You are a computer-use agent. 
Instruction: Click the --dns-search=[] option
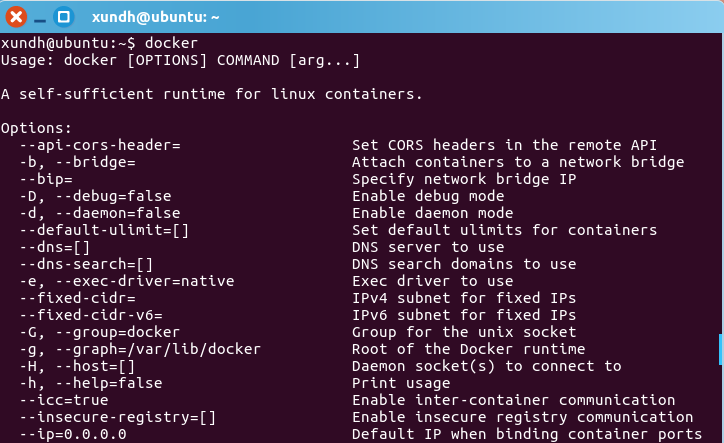[88, 264]
